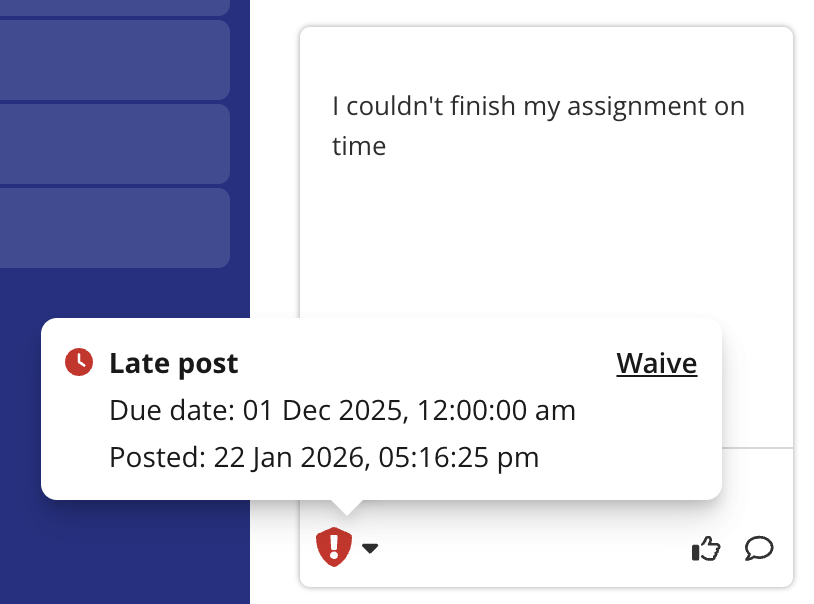
Task: Waive the late post penalty
Action: pos(656,363)
